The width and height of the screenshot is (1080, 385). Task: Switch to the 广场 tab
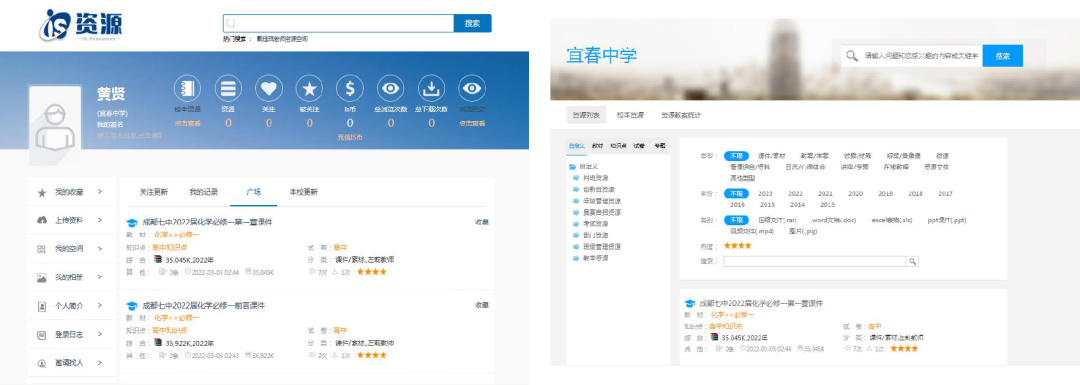pyautogui.click(x=253, y=192)
